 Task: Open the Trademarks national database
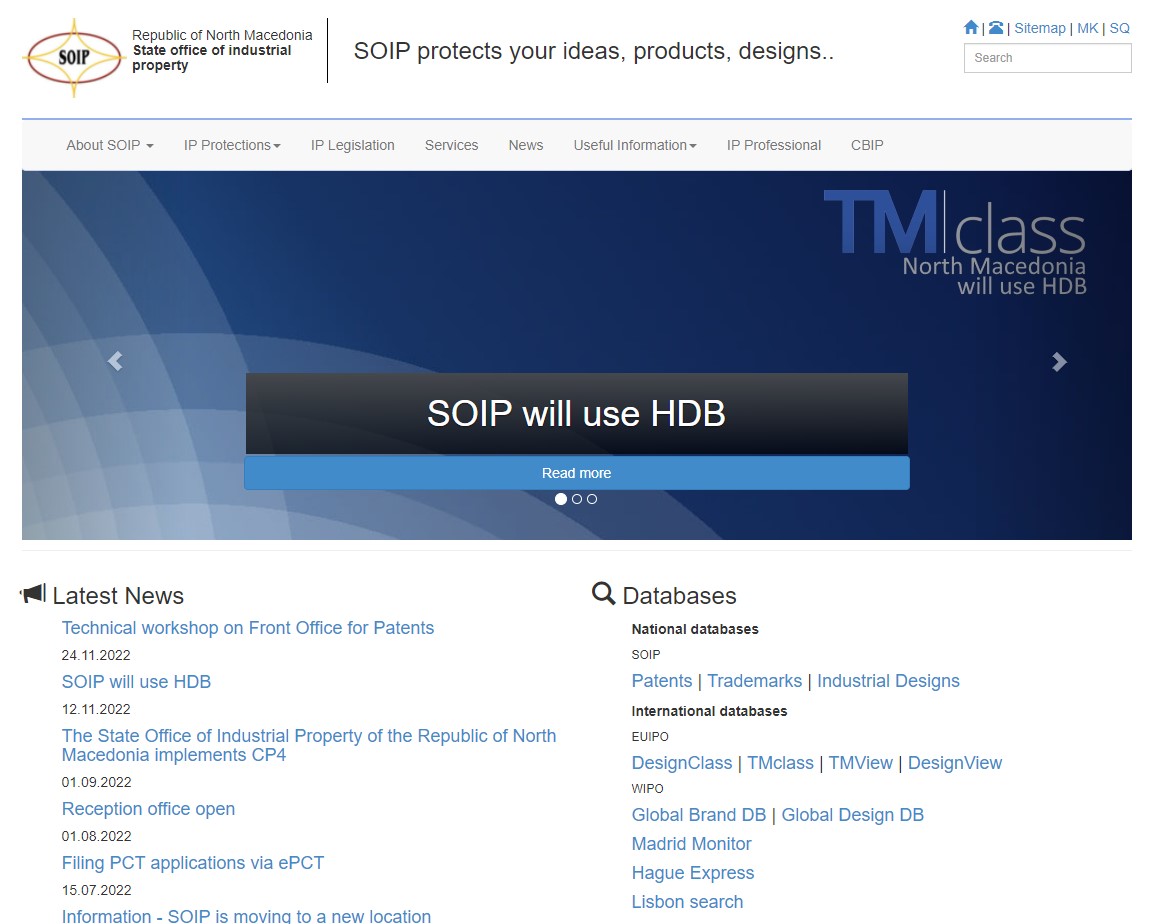point(755,681)
